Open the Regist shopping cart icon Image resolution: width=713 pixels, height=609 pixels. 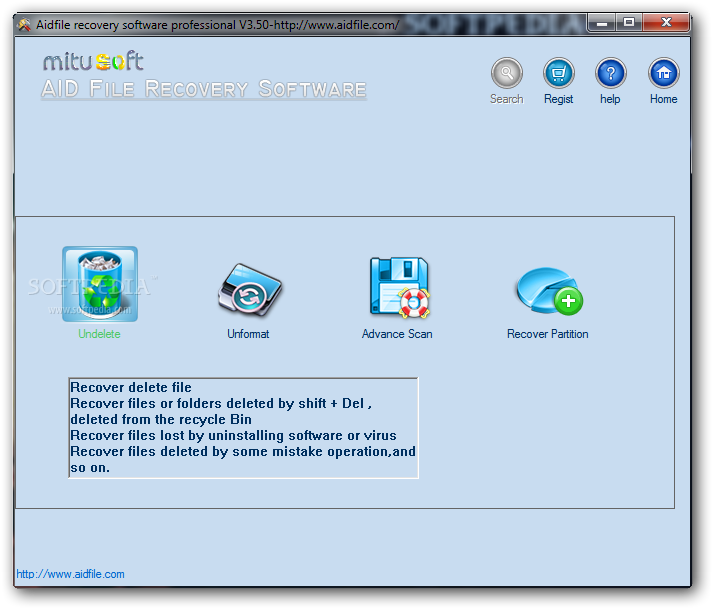click(558, 74)
